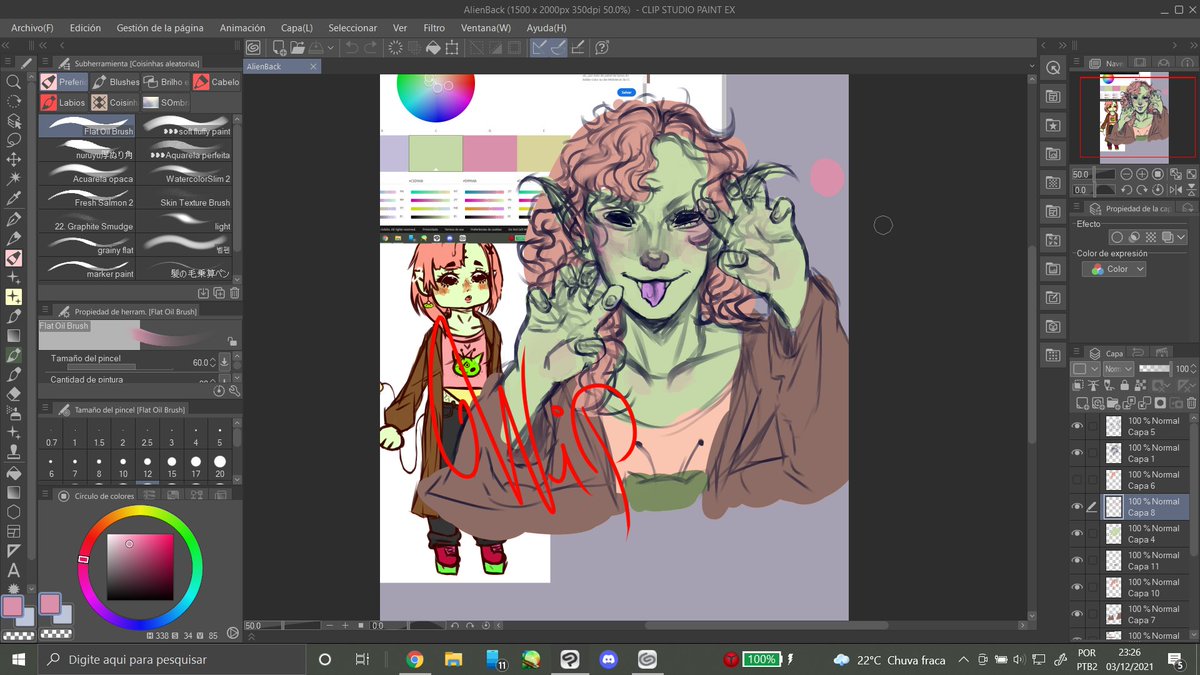
Task: Hide layer Capa 6
Action: [x=1077, y=480]
